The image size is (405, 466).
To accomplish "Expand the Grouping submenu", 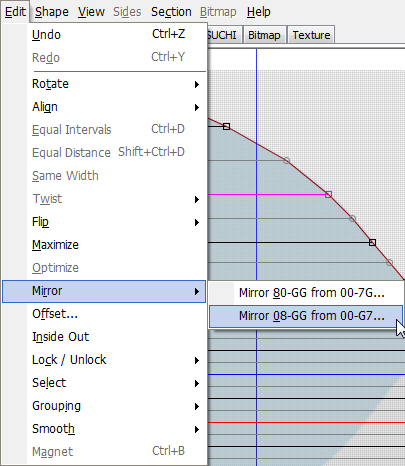I will [x=104, y=406].
